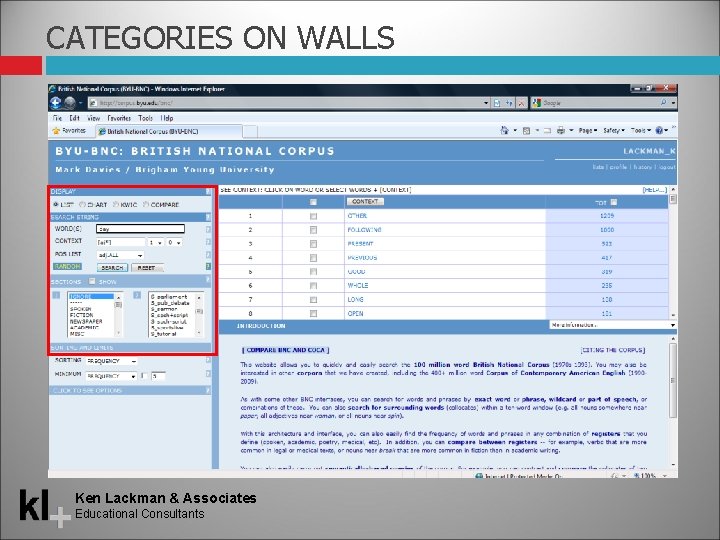Click help icon on DISPLAY header
Image resolution: width=720 pixels, height=540 pixels.
click(208, 191)
